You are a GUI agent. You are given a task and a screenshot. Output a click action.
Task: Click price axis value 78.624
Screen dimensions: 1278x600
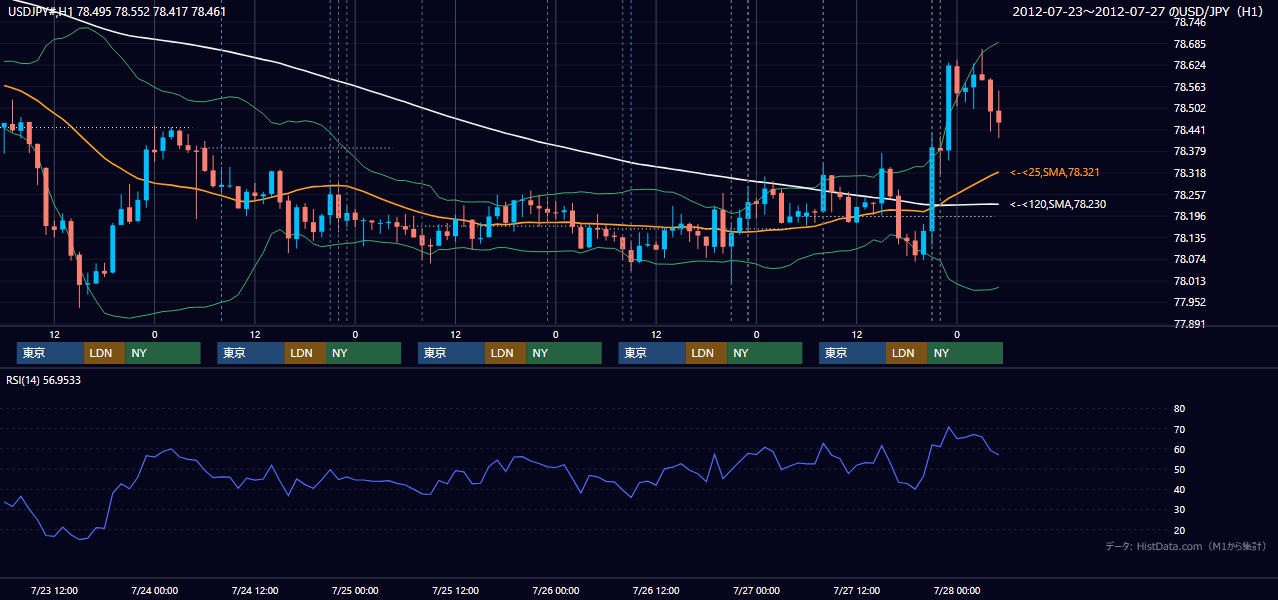[1189, 65]
